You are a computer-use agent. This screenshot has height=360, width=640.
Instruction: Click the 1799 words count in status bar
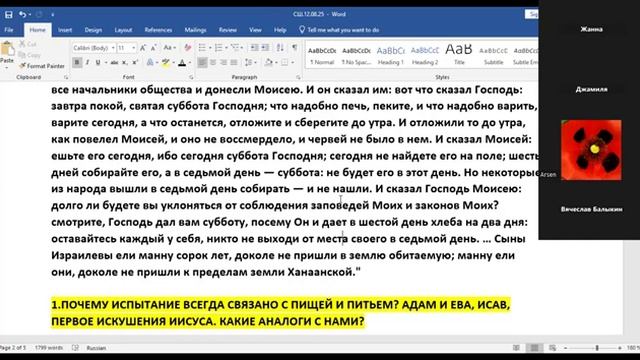(49, 348)
